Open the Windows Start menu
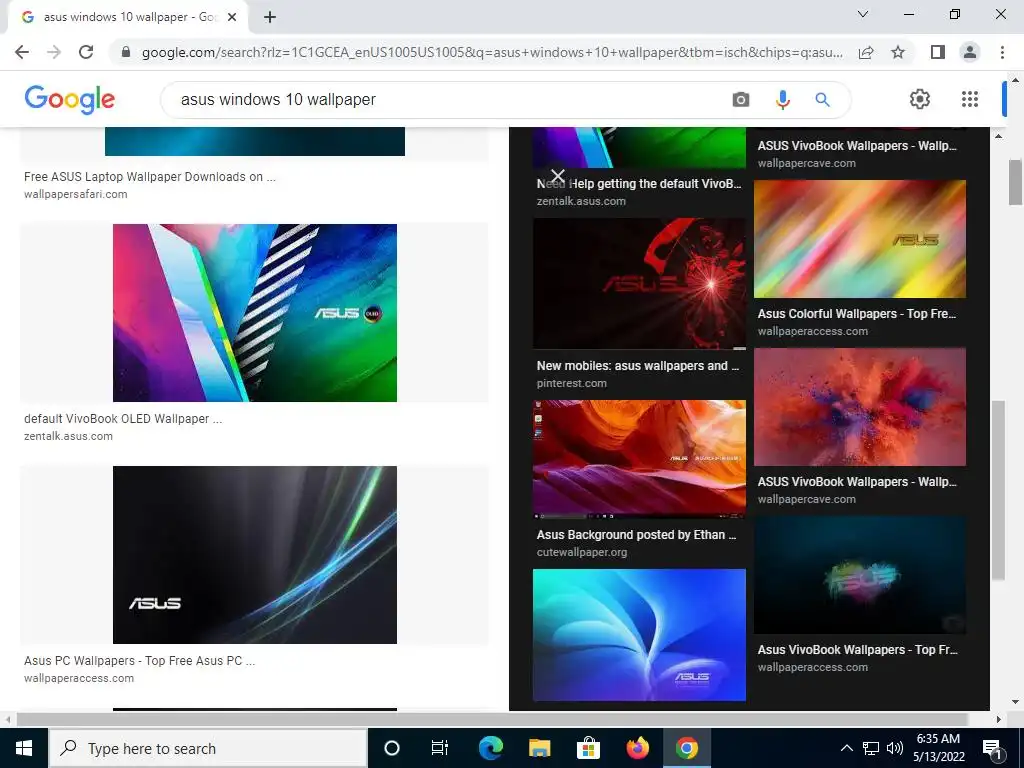The image size is (1024, 768). click(24, 748)
